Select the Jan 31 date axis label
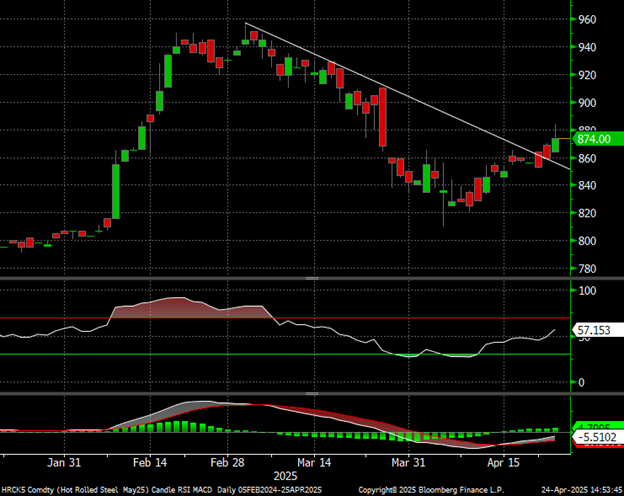This screenshot has height=496, width=624. pyautogui.click(x=64, y=463)
